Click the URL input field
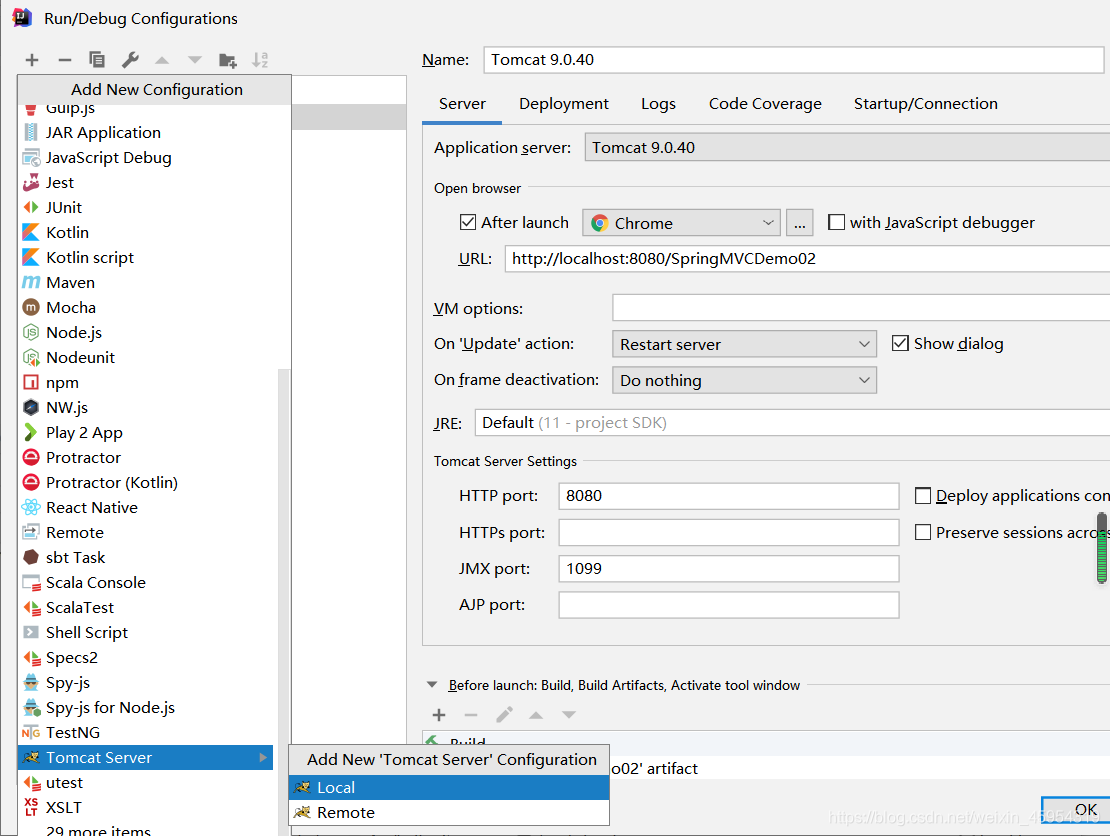 point(807,259)
